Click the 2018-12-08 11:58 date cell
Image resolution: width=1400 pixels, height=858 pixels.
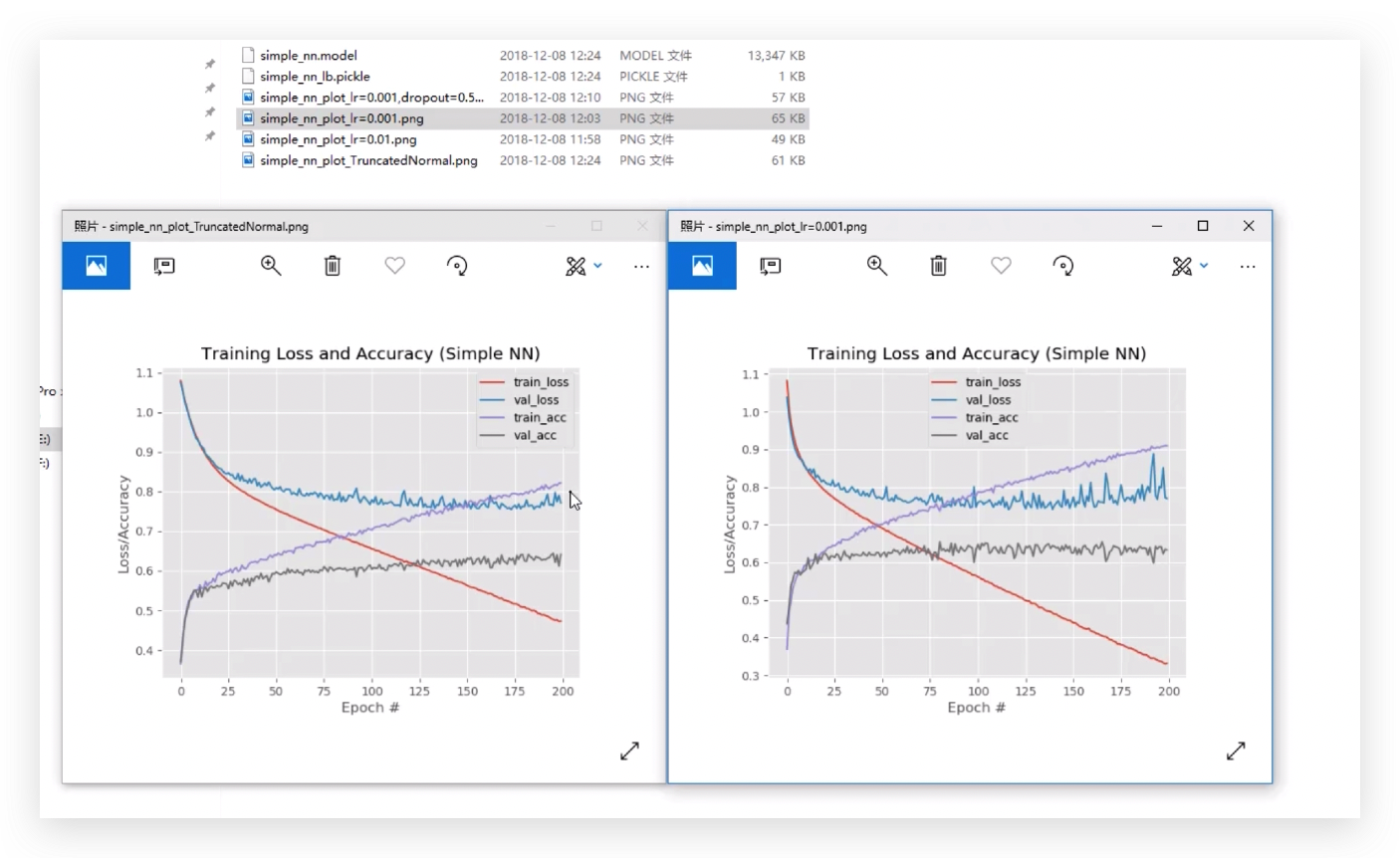point(550,139)
